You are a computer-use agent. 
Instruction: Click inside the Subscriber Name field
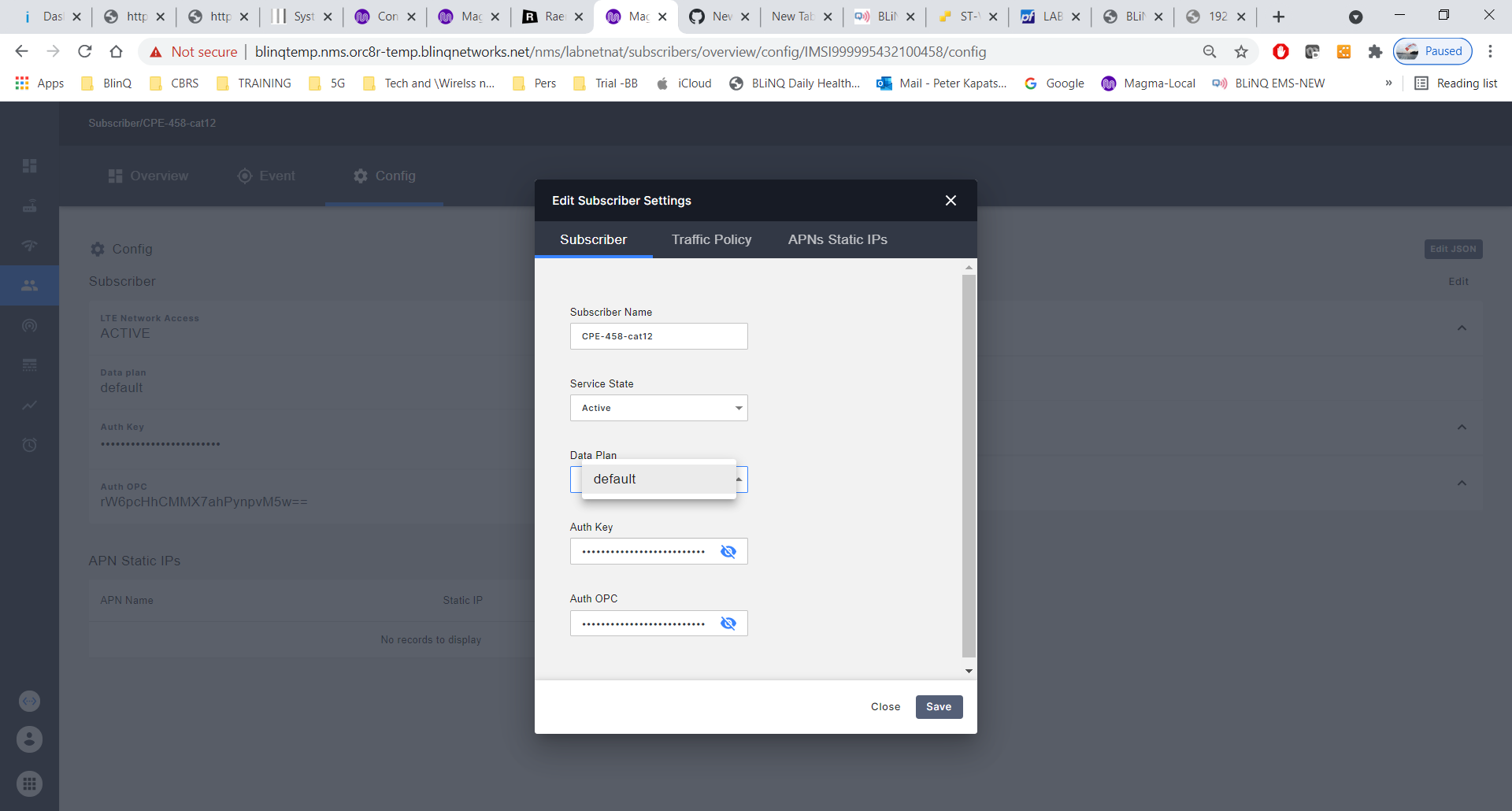pos(658,336)
